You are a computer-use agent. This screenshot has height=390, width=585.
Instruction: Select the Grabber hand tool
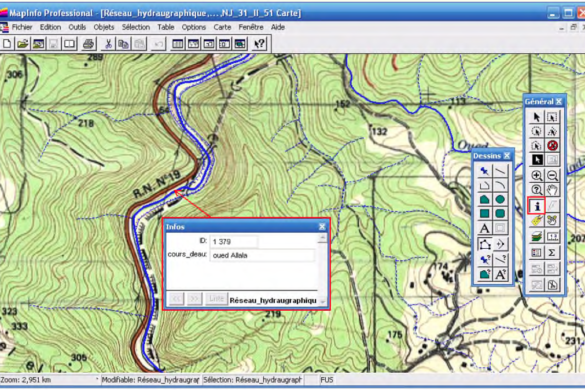click(x=552, y=190)
